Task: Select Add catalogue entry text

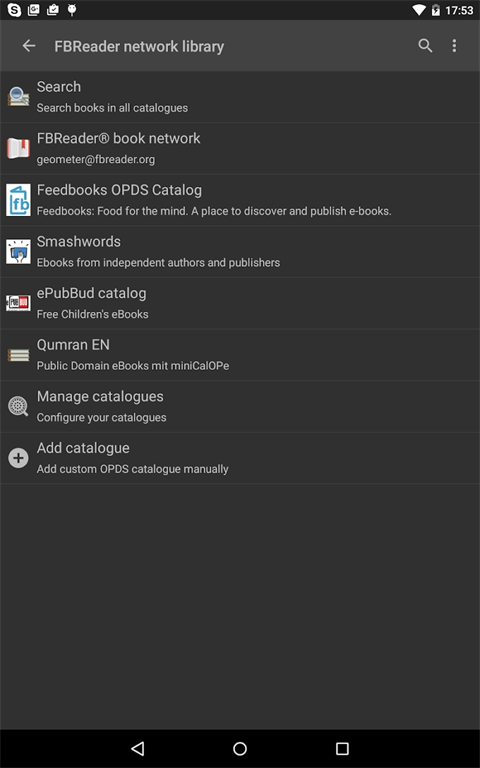Action: (83, 448)
